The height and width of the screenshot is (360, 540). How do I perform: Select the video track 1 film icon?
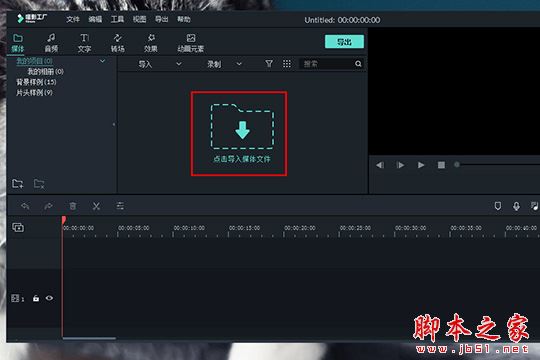[x=15, y=298]
